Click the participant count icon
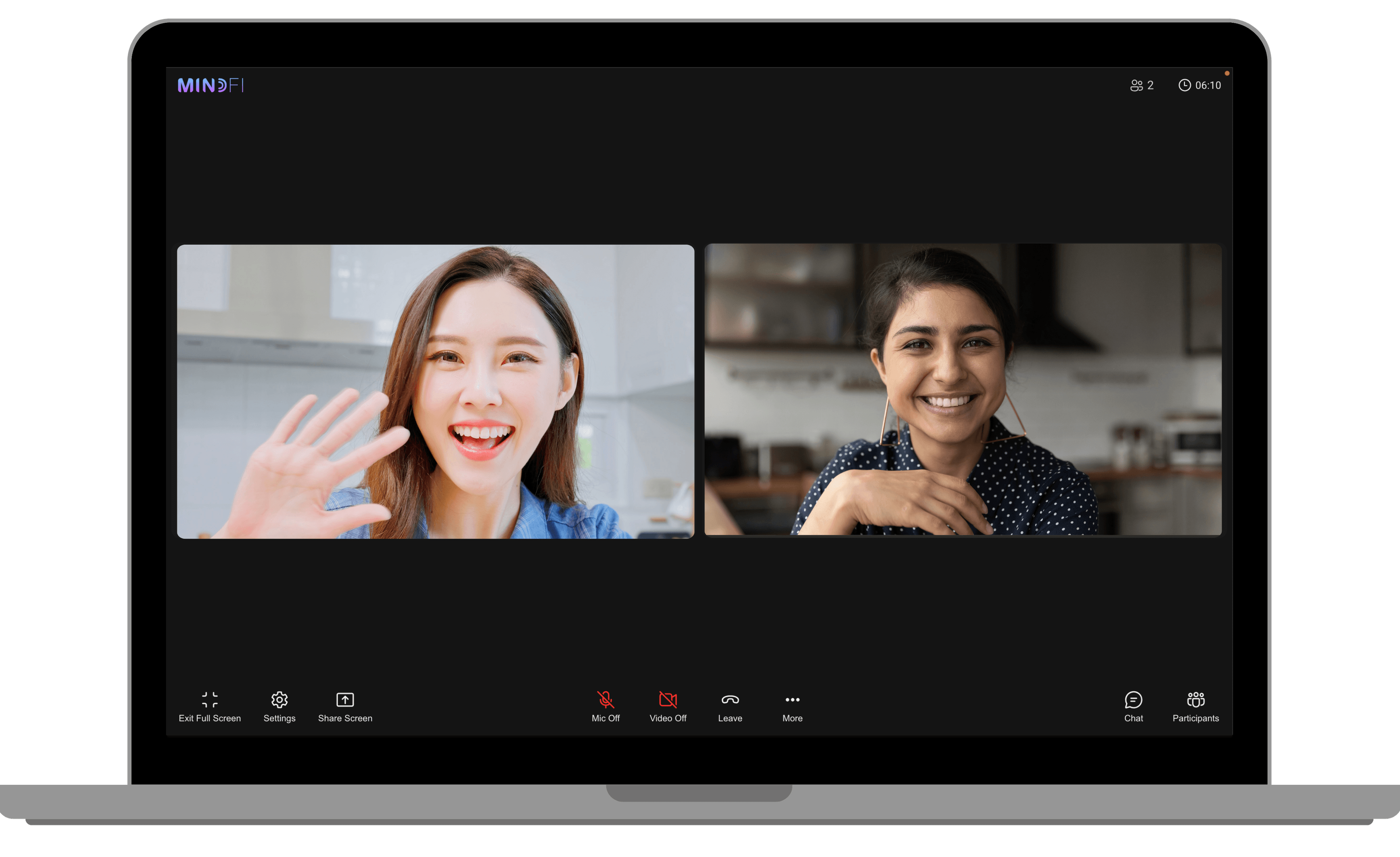This screenshot has height=857, width=1400. tap(1136, 85)
